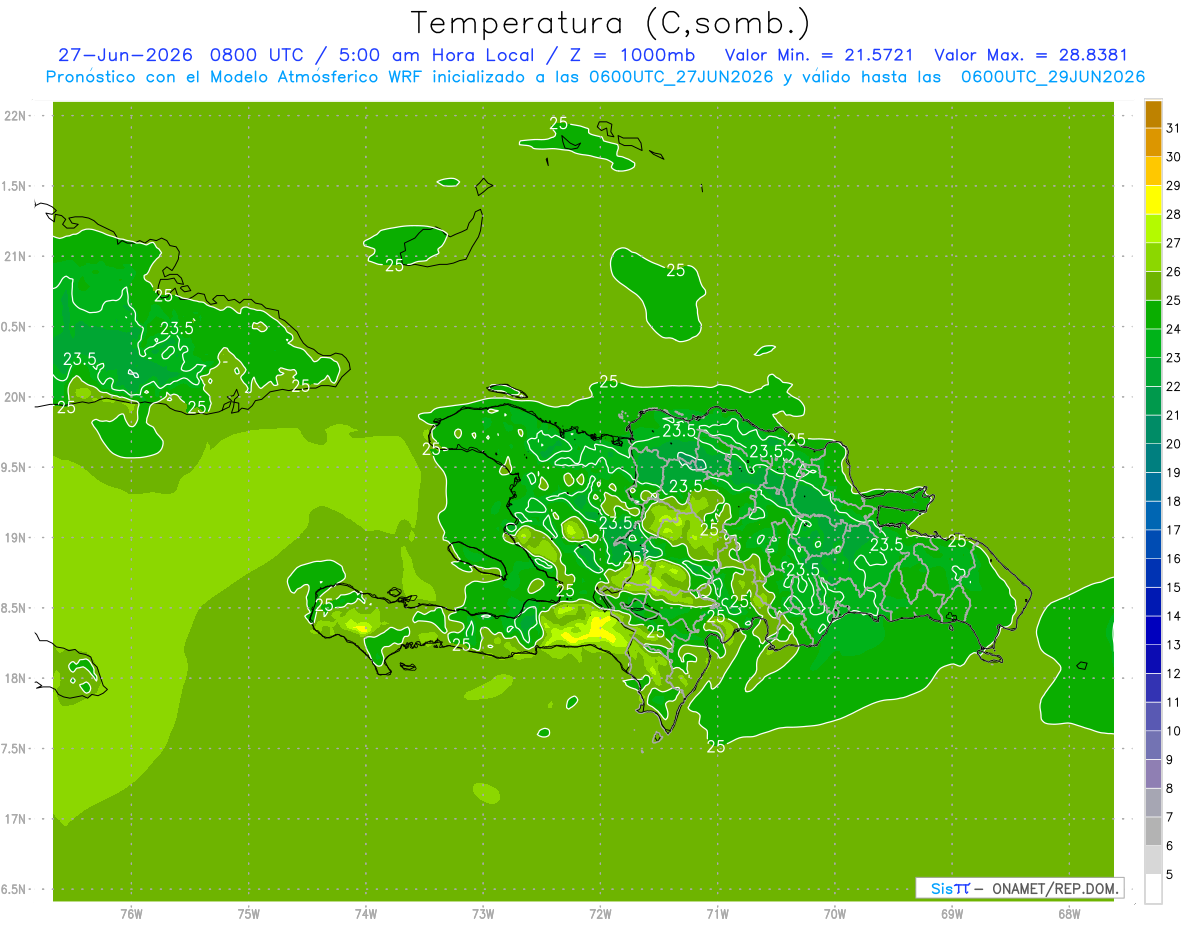Viewport: 1200px width, 927px height.
Task: Click the "16" label on the color scale
Action: (1174, 559)
